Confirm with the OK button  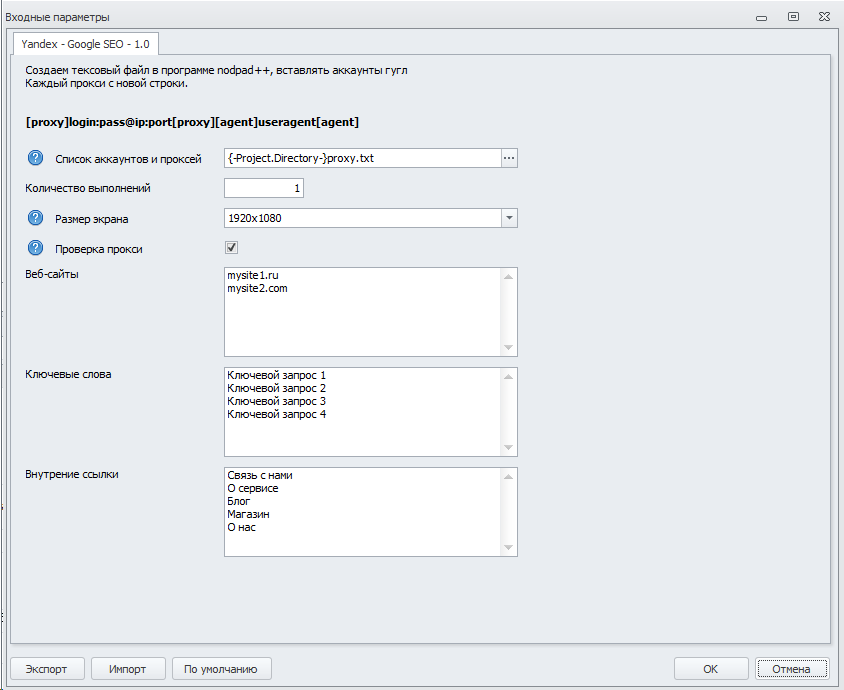tap(710, 669)
